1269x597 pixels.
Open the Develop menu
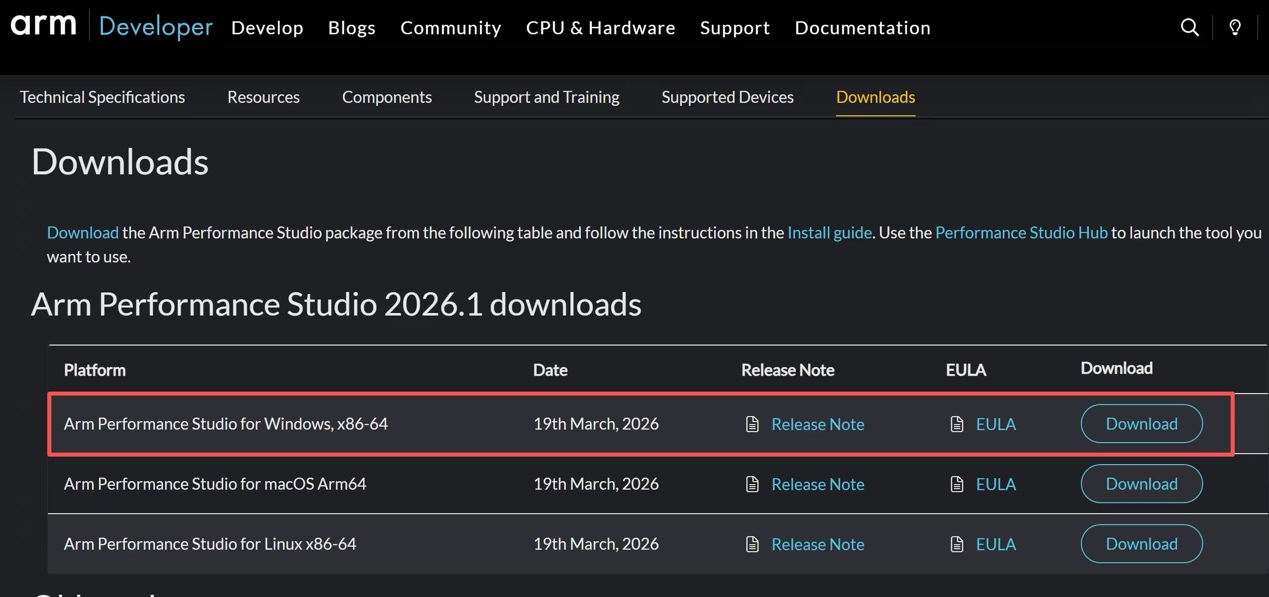click(x=267, y=28)
